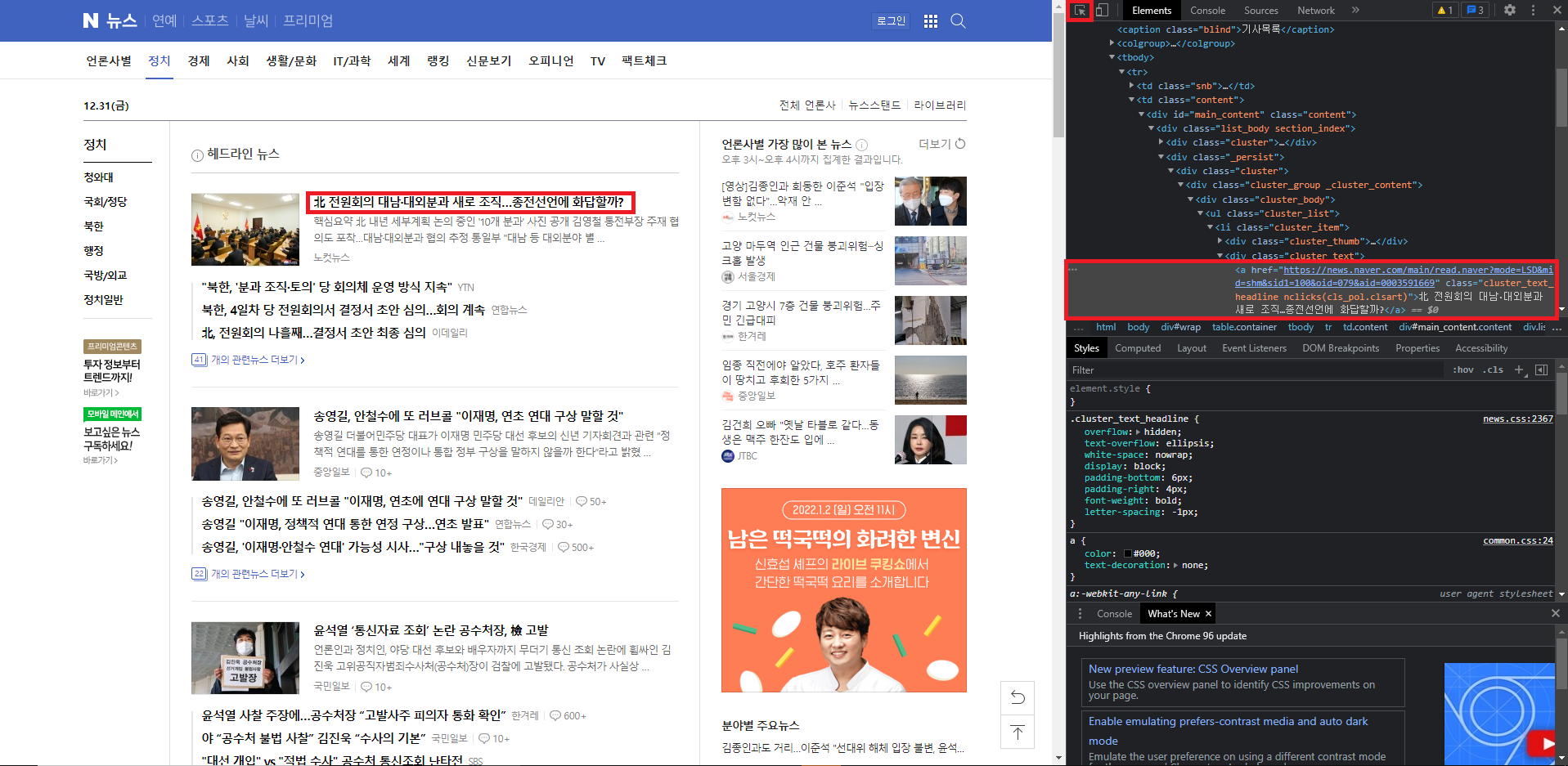Collapse the li cluster_item node
Image resolution: width=1568 pixels, height=766 pixels.
click(x=1210, y=227)
